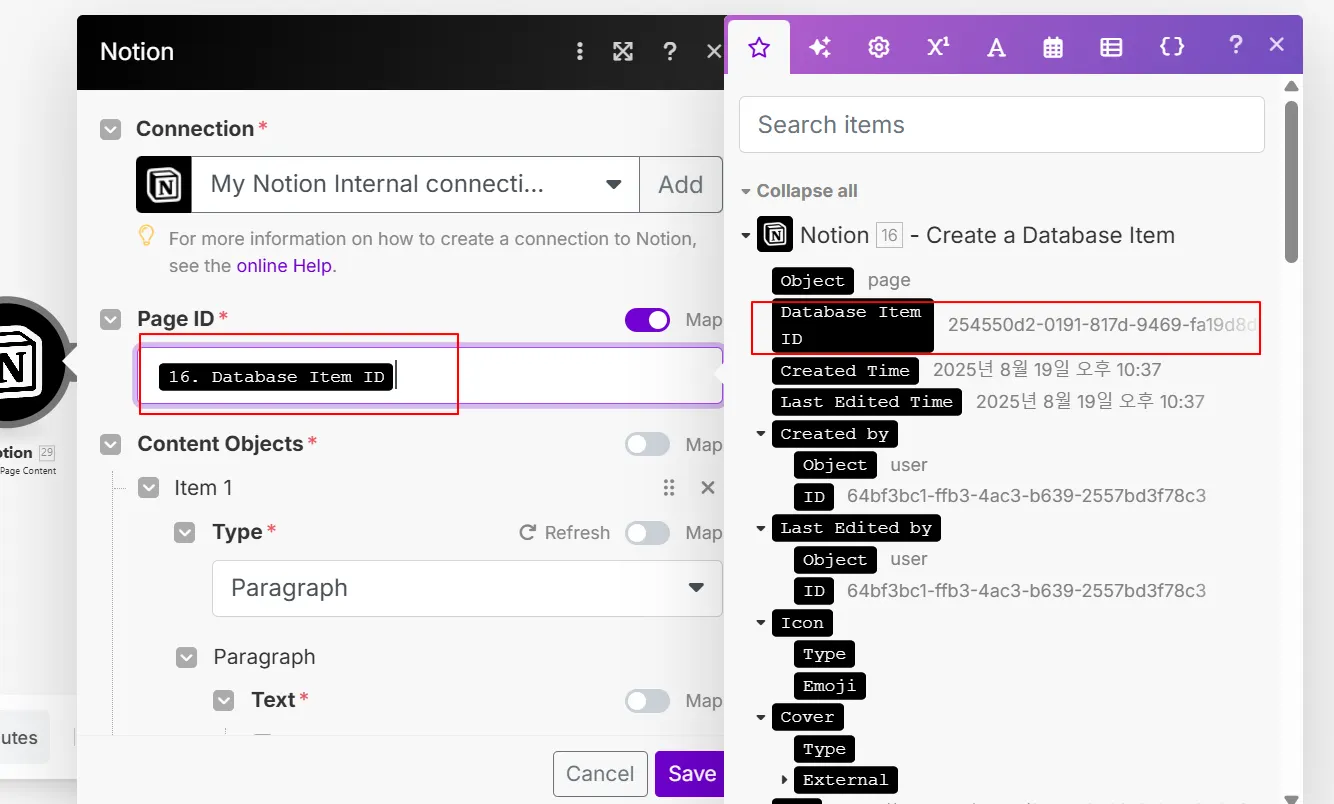Open the curly braces variables tab
Viewport: 1334px width, 804px height.
coord(1172,47)
